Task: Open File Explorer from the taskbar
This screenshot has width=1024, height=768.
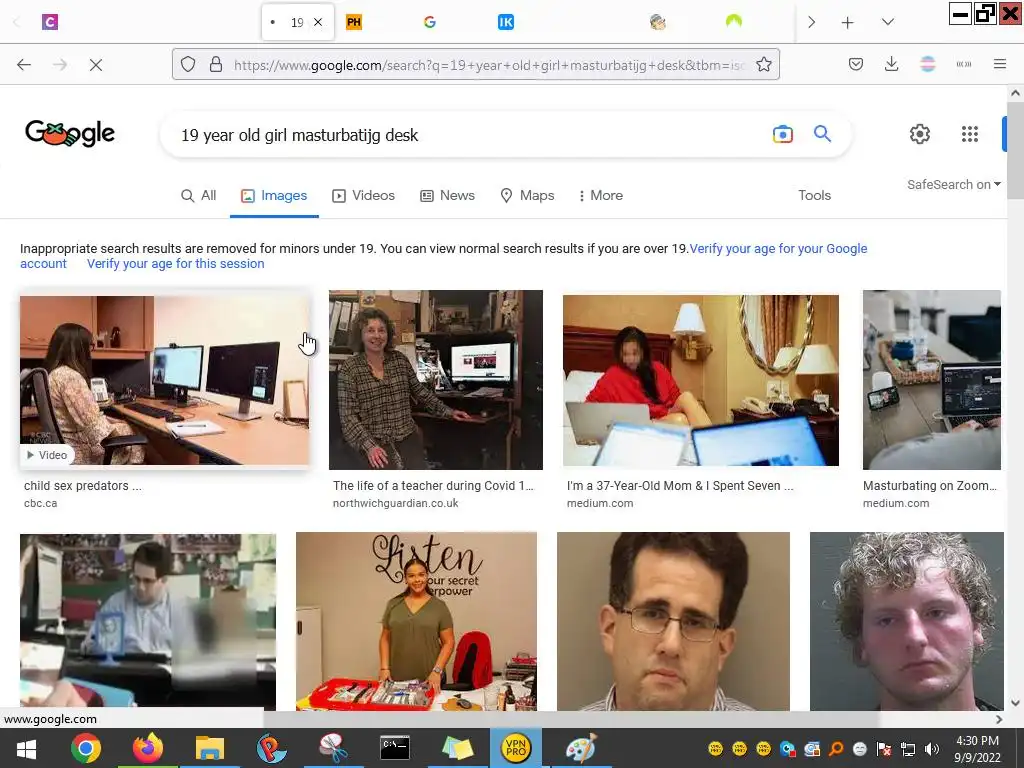Action: click(x=210, y=748)
